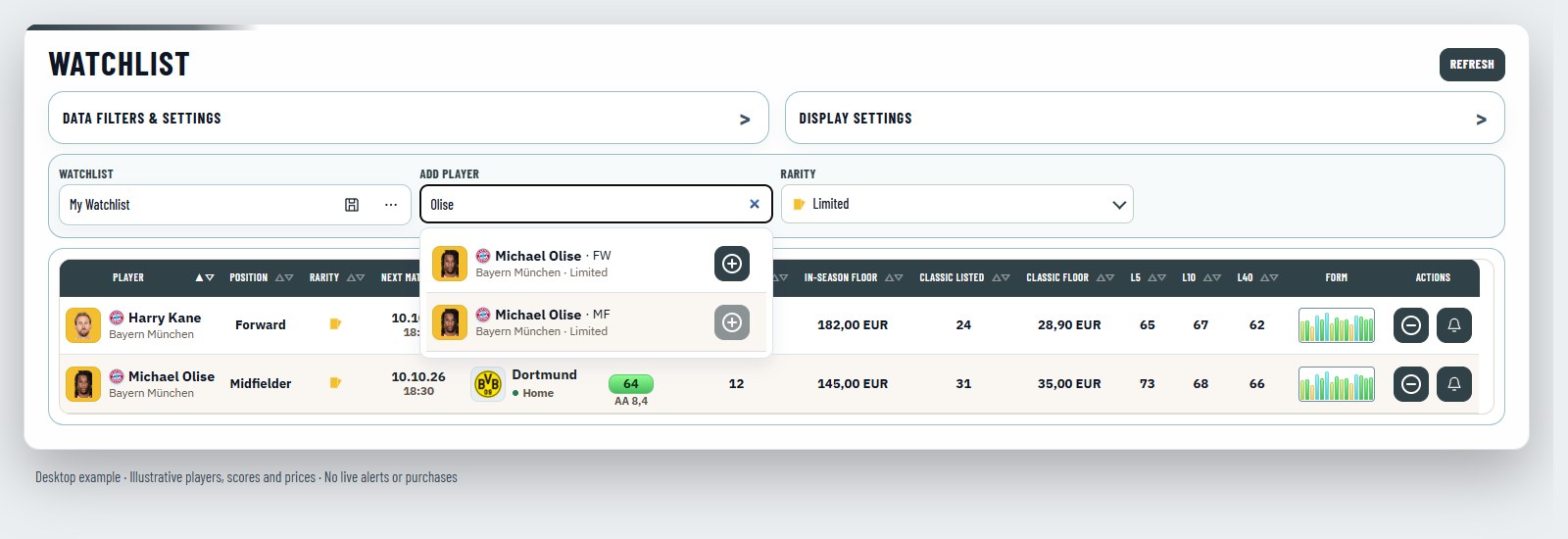Click Michael Olise's 145,00 EUR in-season floor
Screen dimensions: 1568x539
853,384
